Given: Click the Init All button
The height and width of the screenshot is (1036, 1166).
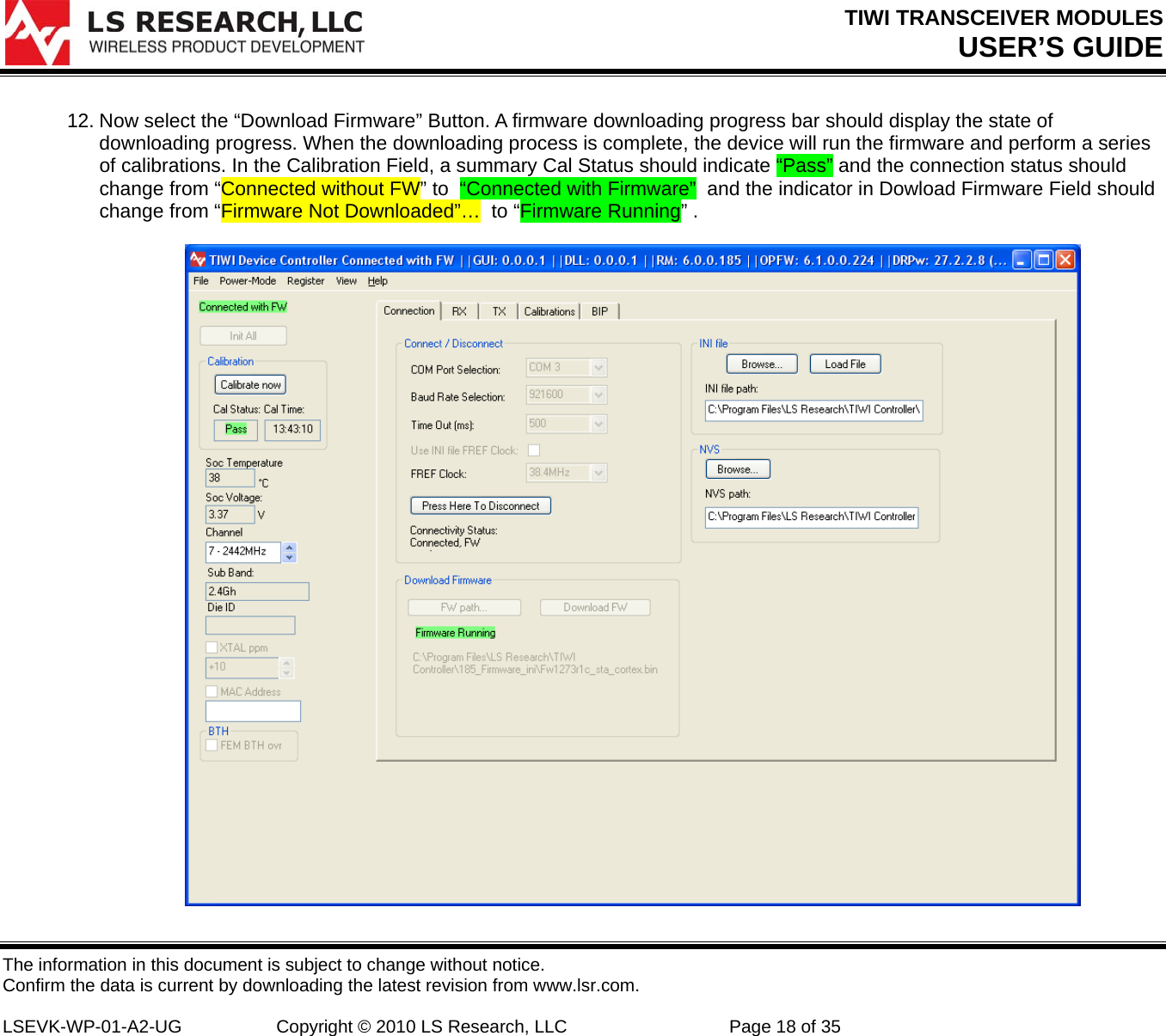Looking at the screenshot, I should coord(243,336).
